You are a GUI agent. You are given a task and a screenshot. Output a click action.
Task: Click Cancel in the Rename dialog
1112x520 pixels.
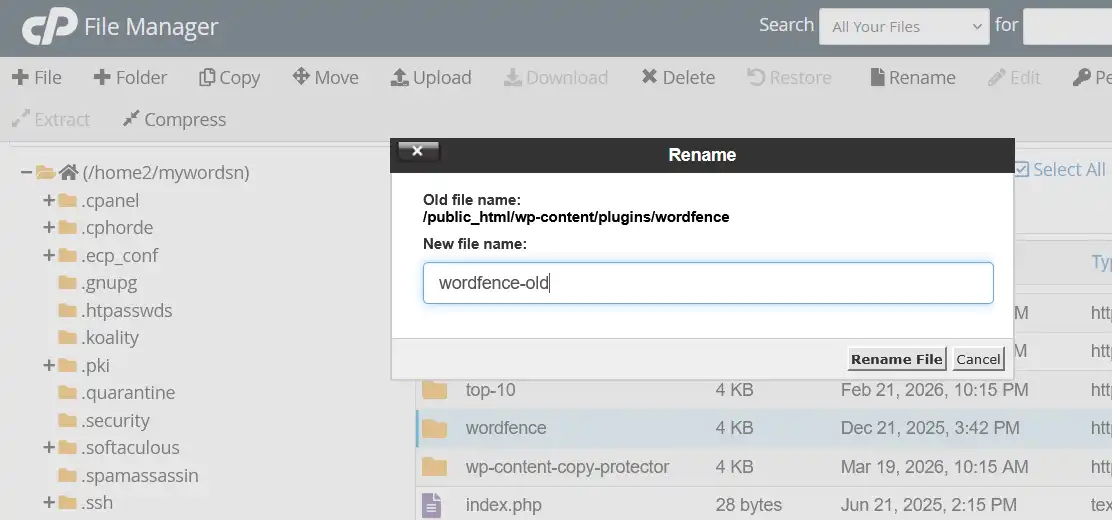978,359
